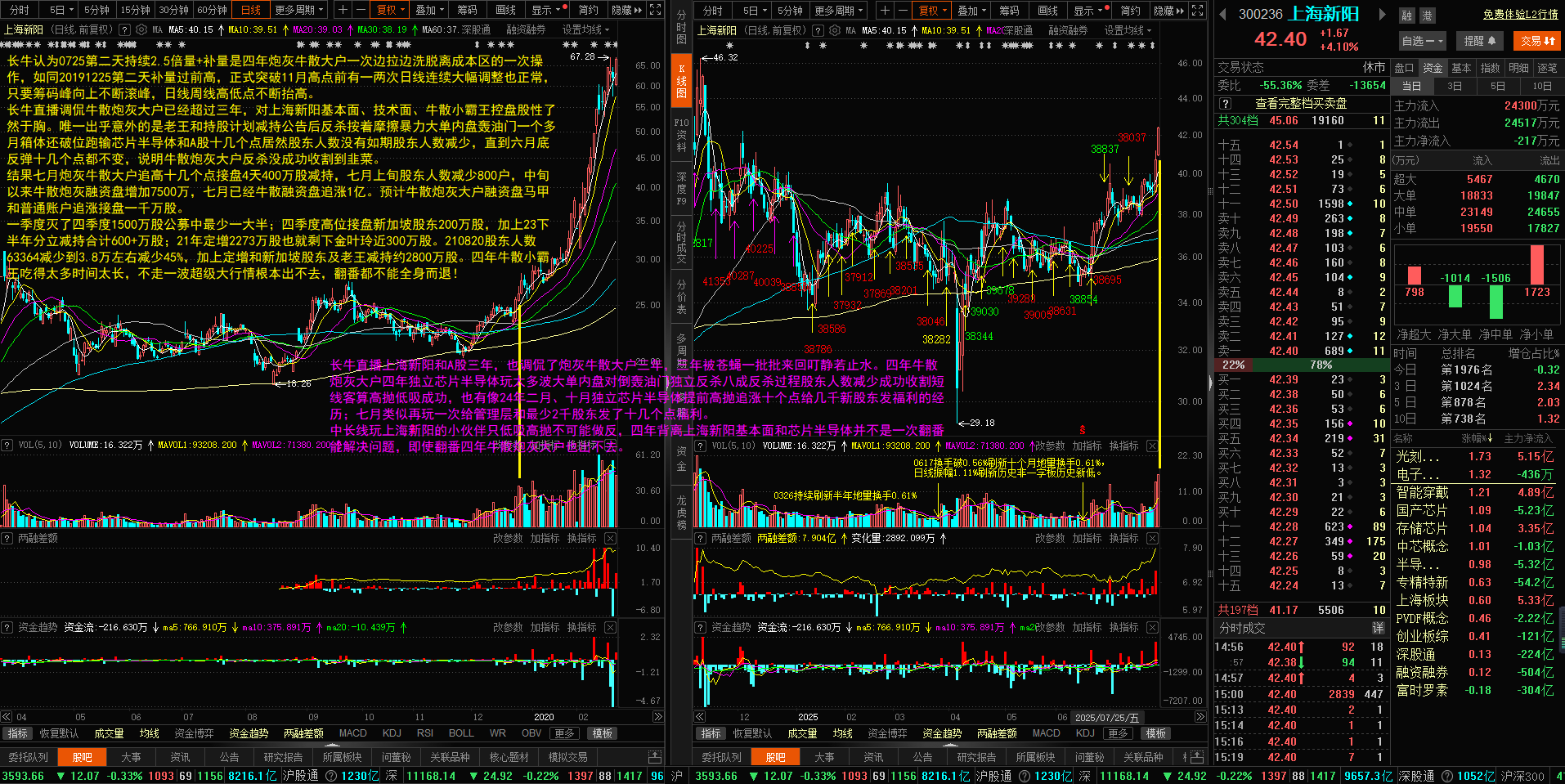
Task: Toggle KDJ indicator on left chart
Action: click(x=392, y=733)
